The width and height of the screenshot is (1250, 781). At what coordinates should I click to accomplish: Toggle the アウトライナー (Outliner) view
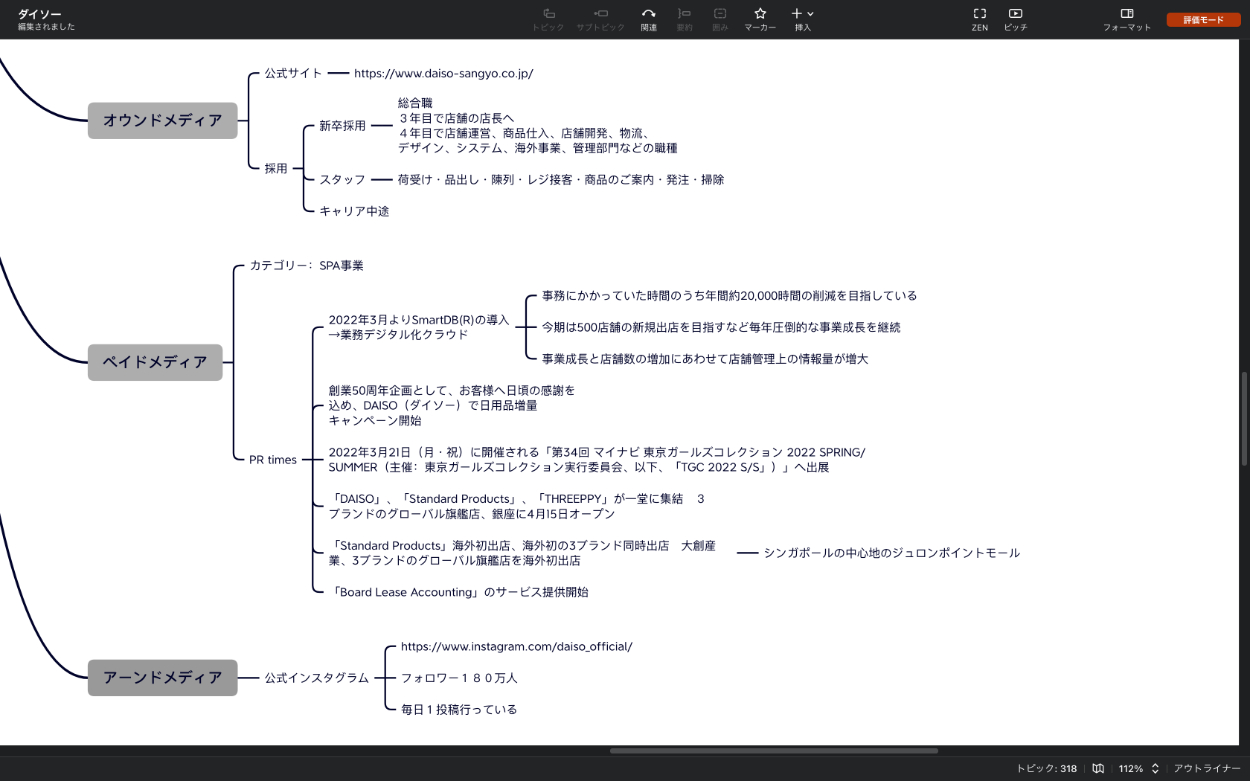pyautogui.click(x=1207, y=768)
